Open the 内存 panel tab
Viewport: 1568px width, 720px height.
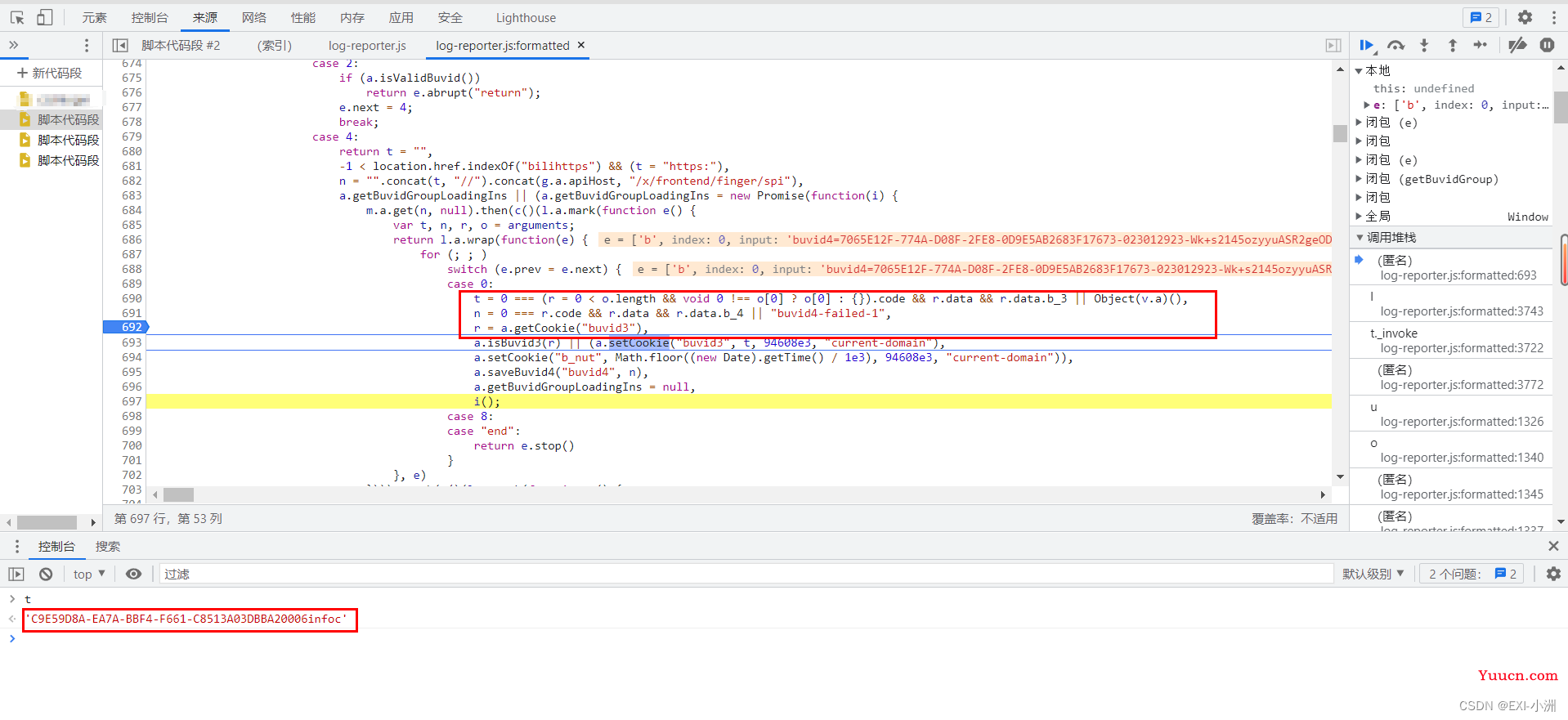click(x=352, y=17)
